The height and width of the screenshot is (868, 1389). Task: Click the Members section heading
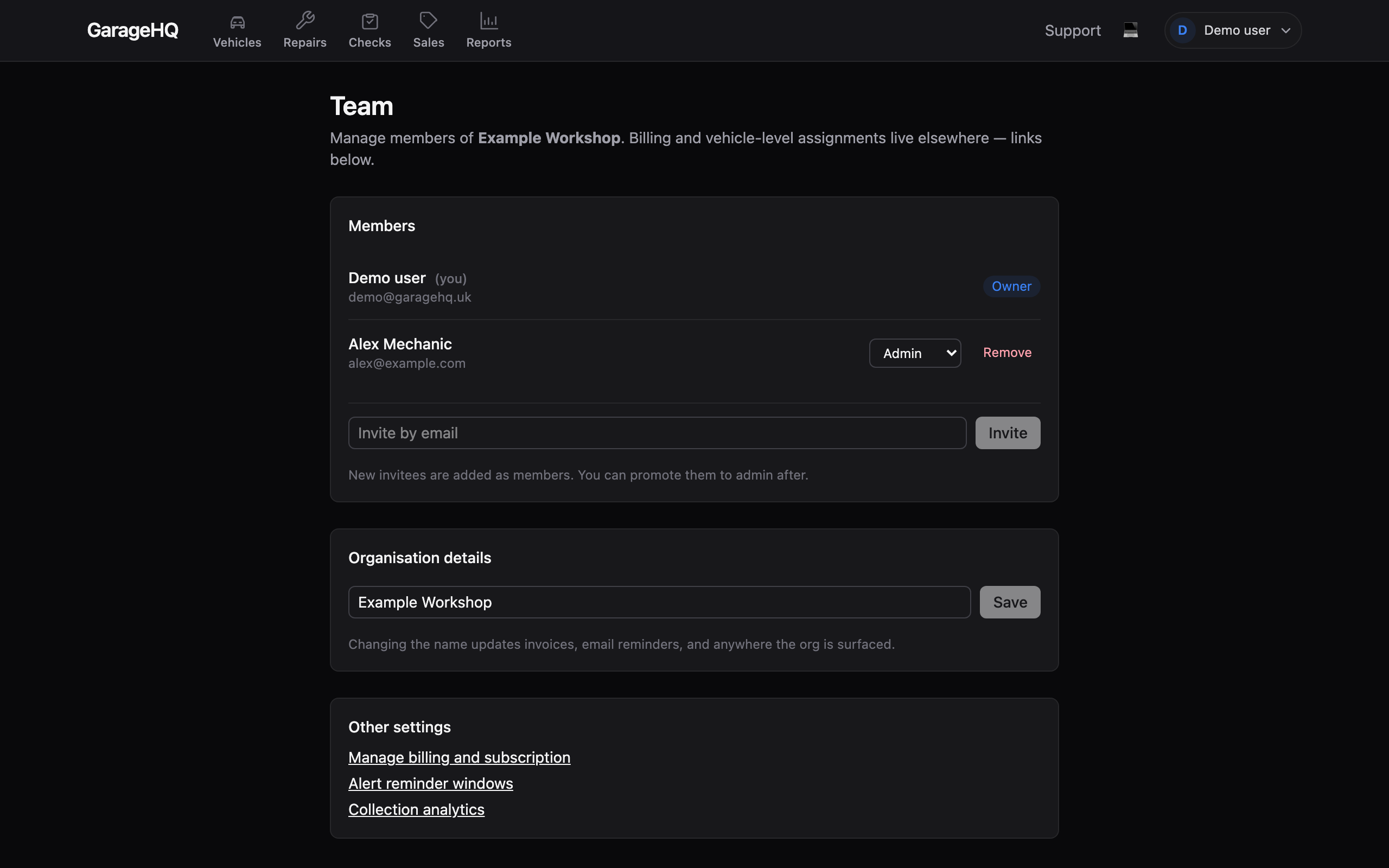[x=381, y=226]
